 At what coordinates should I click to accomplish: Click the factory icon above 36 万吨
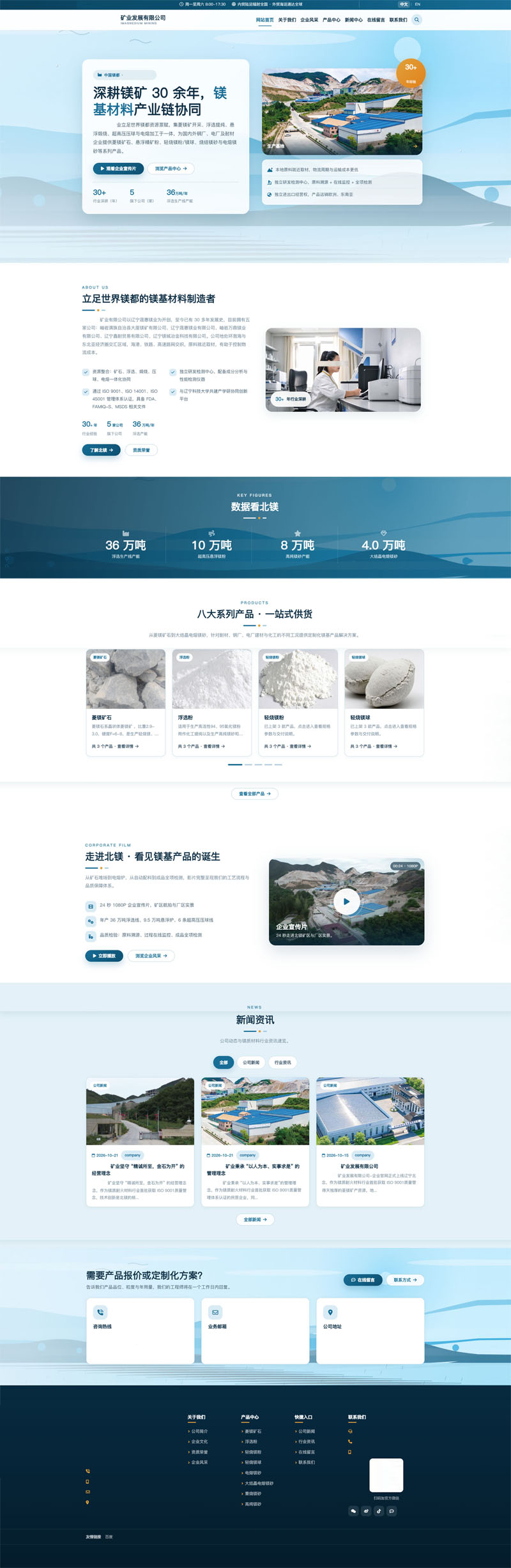click(x=126, y=533)
